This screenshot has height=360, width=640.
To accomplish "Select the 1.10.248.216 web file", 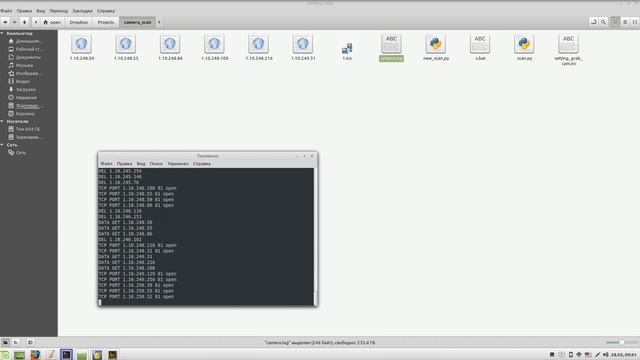I will [x=259, y=47].
